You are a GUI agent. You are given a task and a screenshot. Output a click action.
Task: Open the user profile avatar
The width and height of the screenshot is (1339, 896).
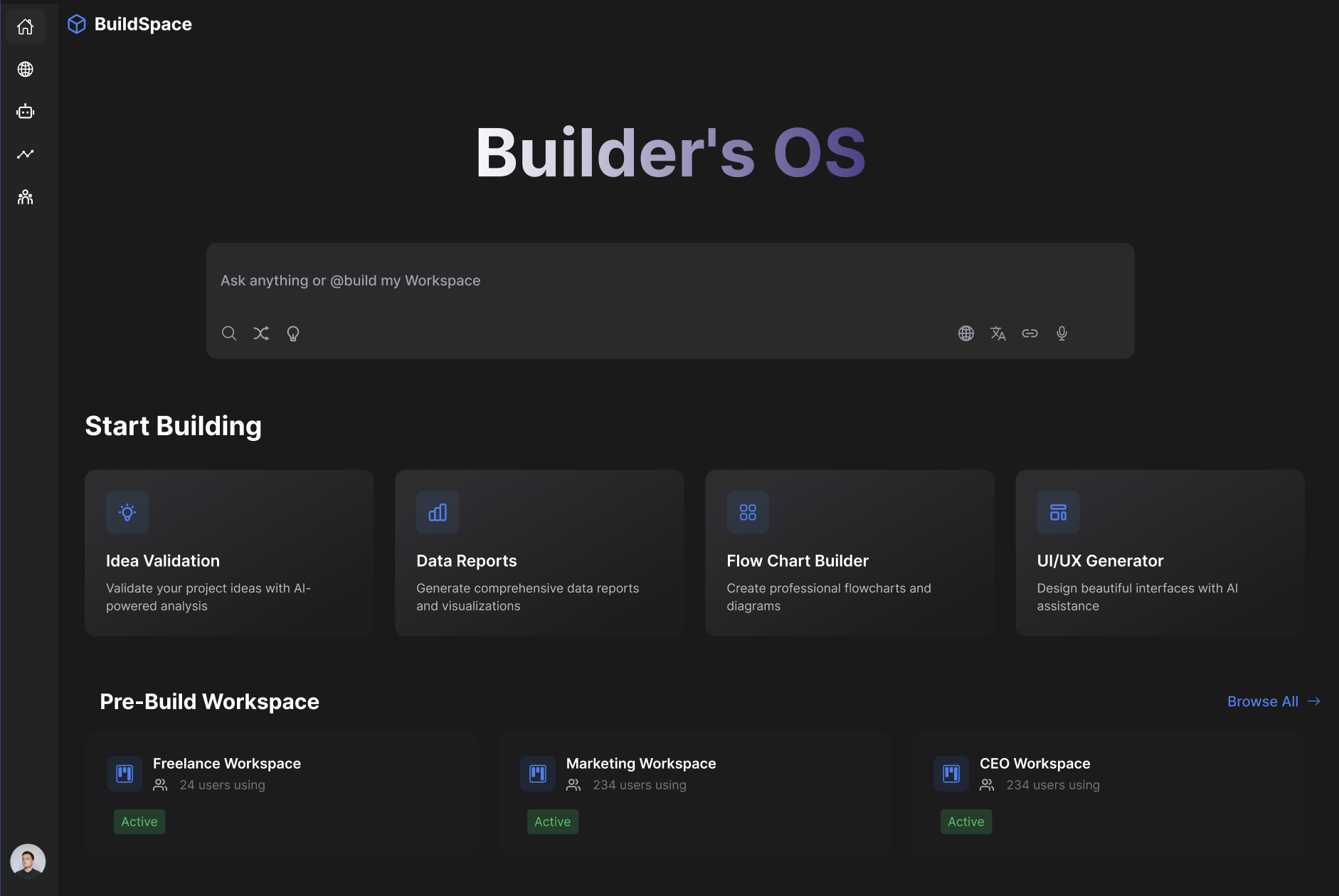[x=28, y=861]
